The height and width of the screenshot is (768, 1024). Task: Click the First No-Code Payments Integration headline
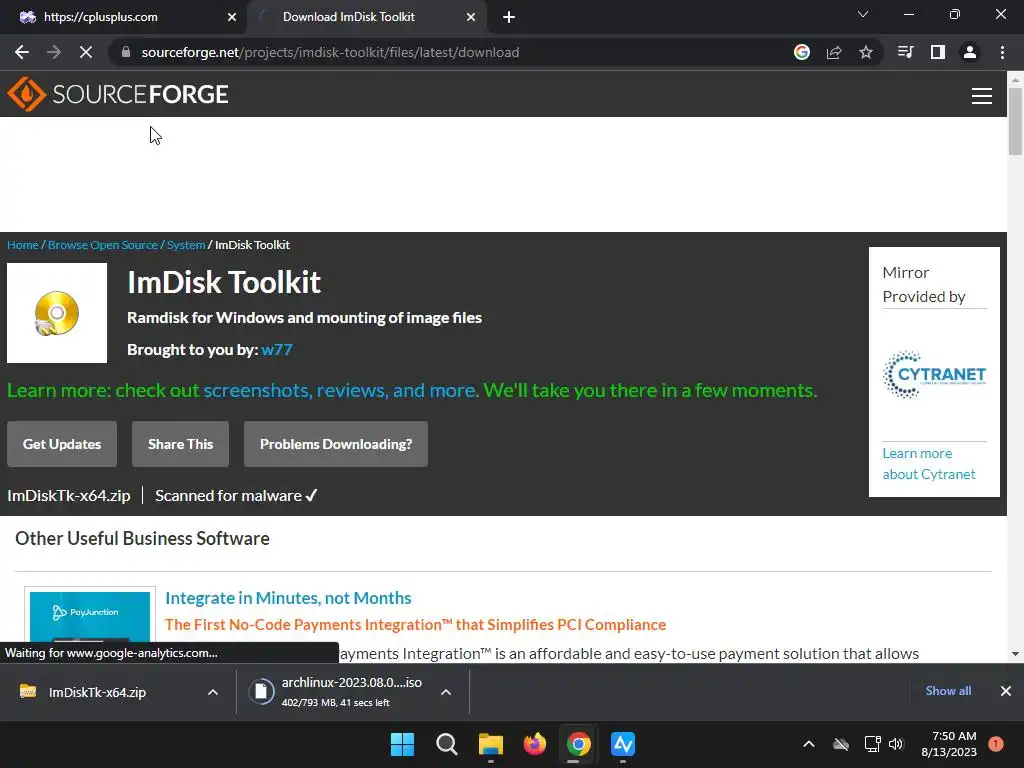415,625
